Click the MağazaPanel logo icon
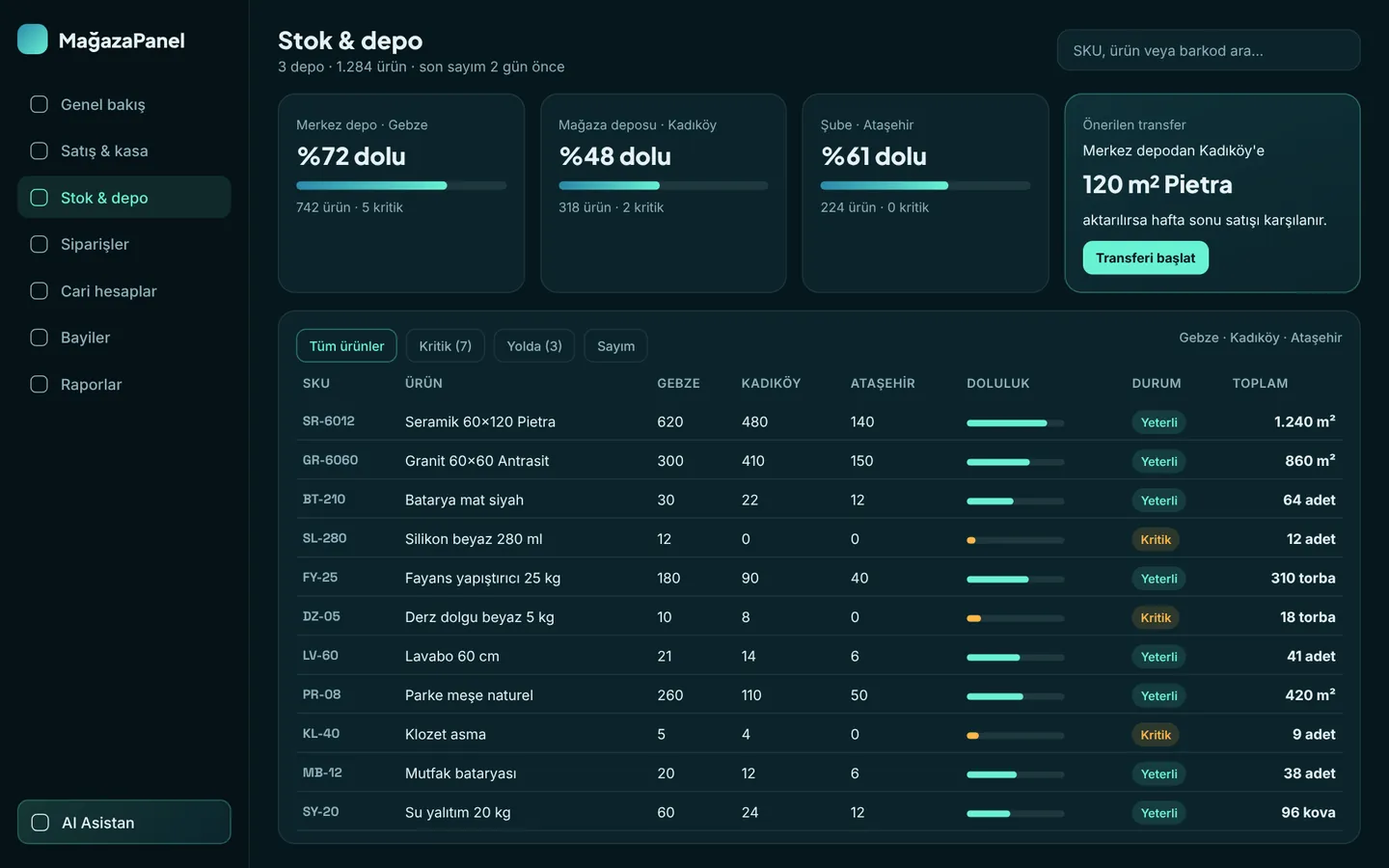The height and width of the screenshot is (868, 1389). pos(33,40)
